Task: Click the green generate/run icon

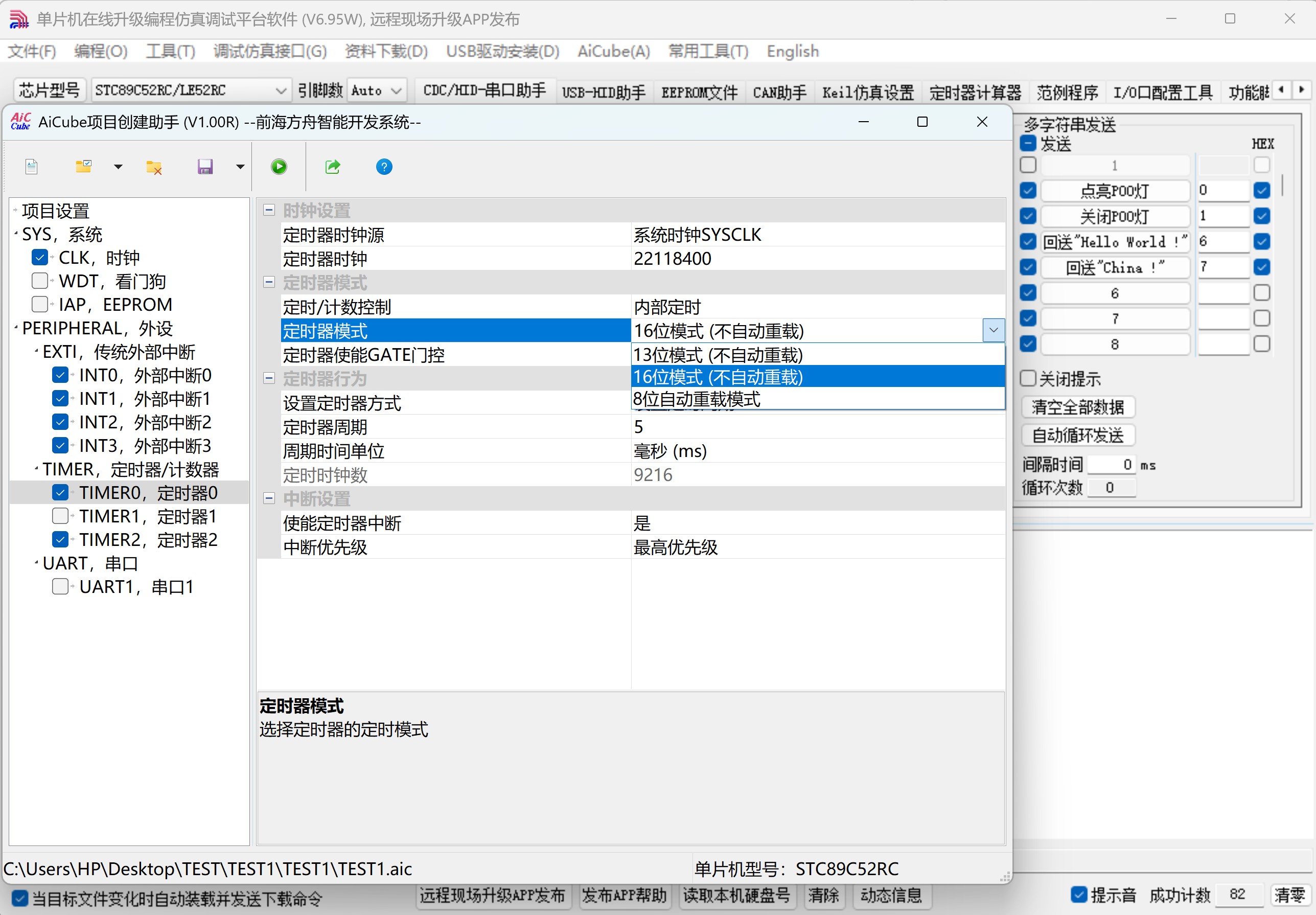Action: (279, 167)
